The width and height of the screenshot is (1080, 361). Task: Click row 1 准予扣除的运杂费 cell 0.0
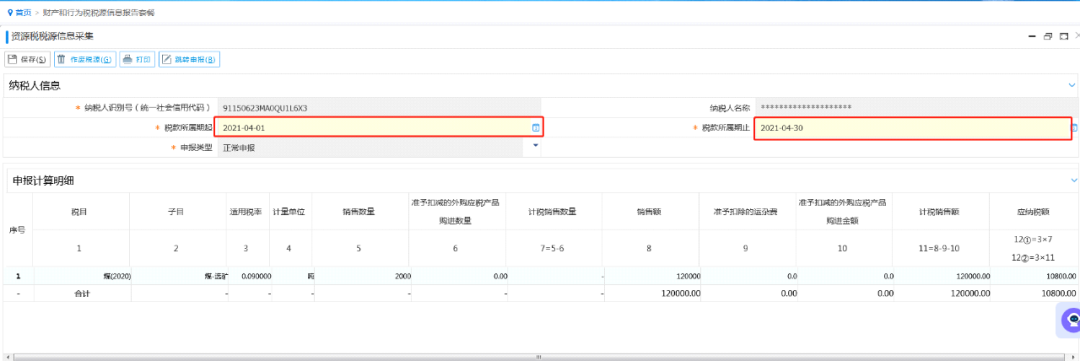pos(748,276)
